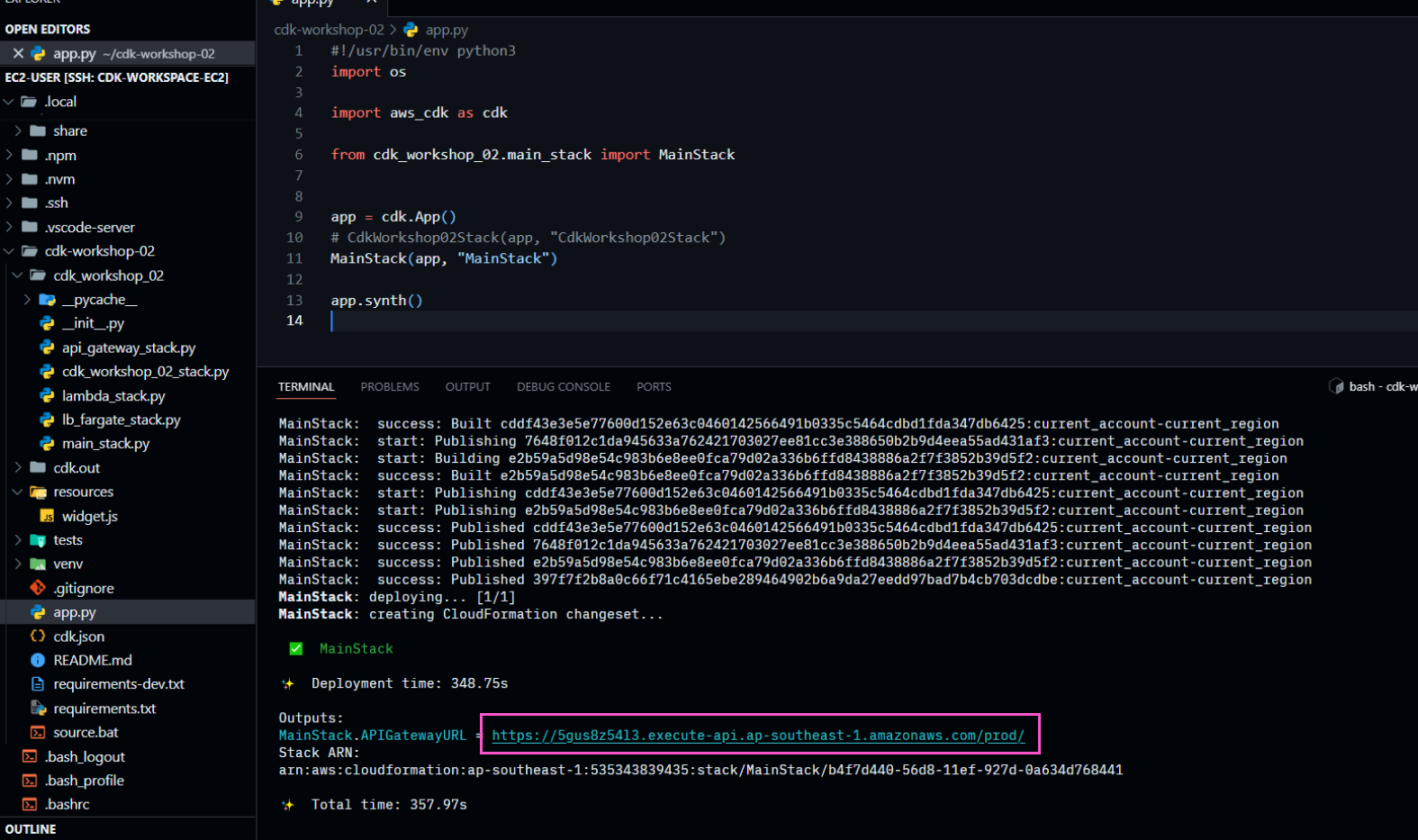Toggle the EC2-USER workspace section header
1418x840 pixels.
click(x=128, y=77)
